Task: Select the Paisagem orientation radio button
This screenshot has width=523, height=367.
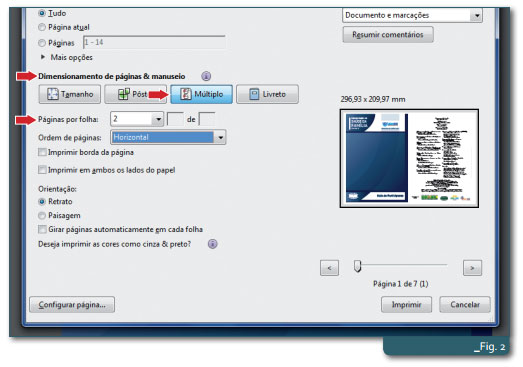Action: [42, 216]
